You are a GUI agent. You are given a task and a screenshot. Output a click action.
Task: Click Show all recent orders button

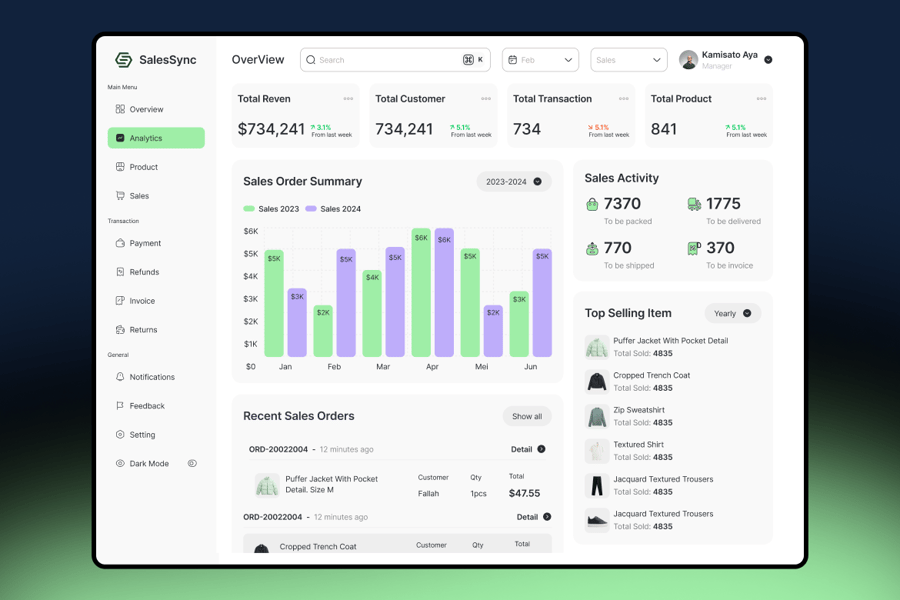click(527, 416)
